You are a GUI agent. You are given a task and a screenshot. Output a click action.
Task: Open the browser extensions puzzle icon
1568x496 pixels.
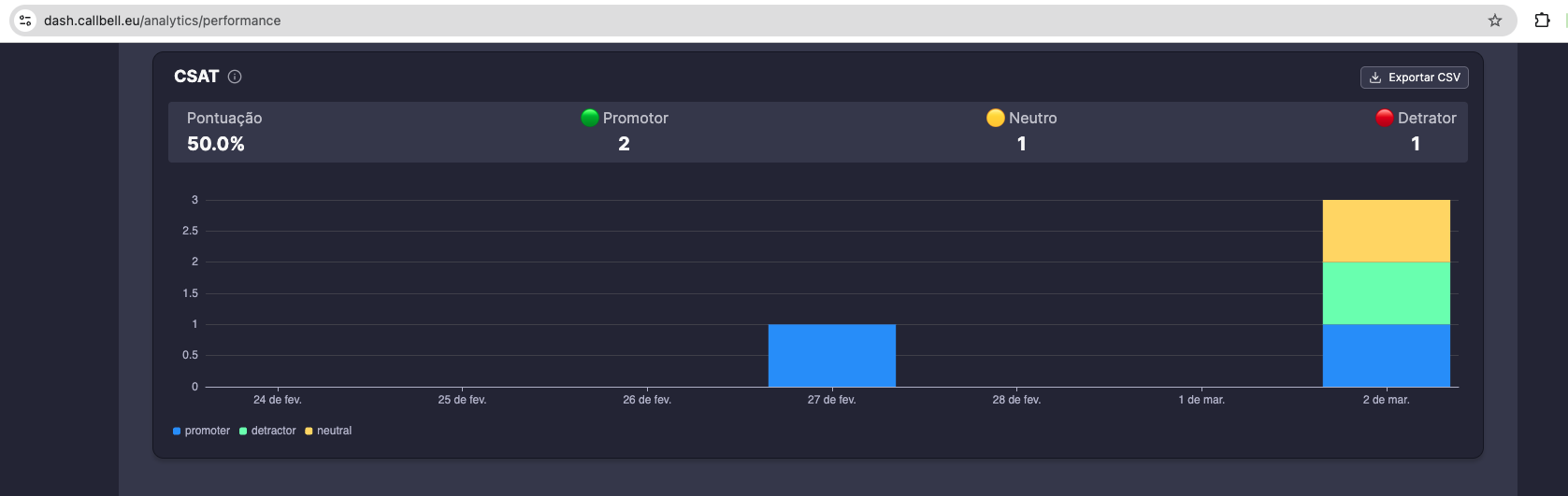[x=1542, y=21]
